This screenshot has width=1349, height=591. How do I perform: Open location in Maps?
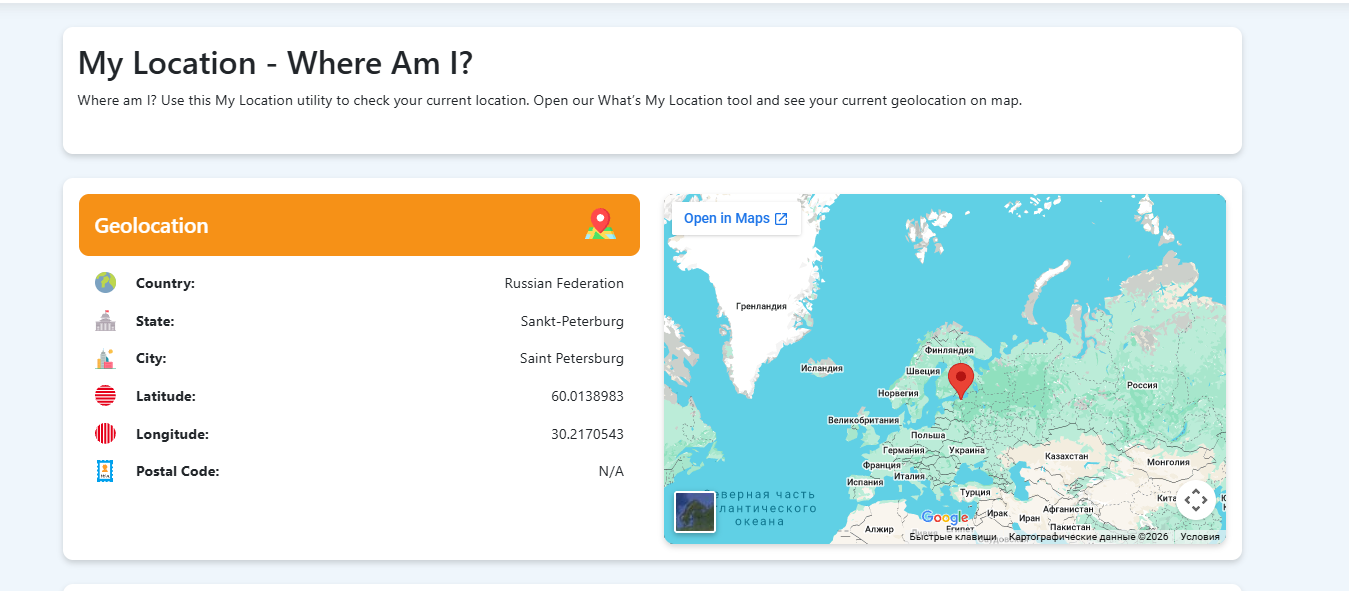click(736, 218)
